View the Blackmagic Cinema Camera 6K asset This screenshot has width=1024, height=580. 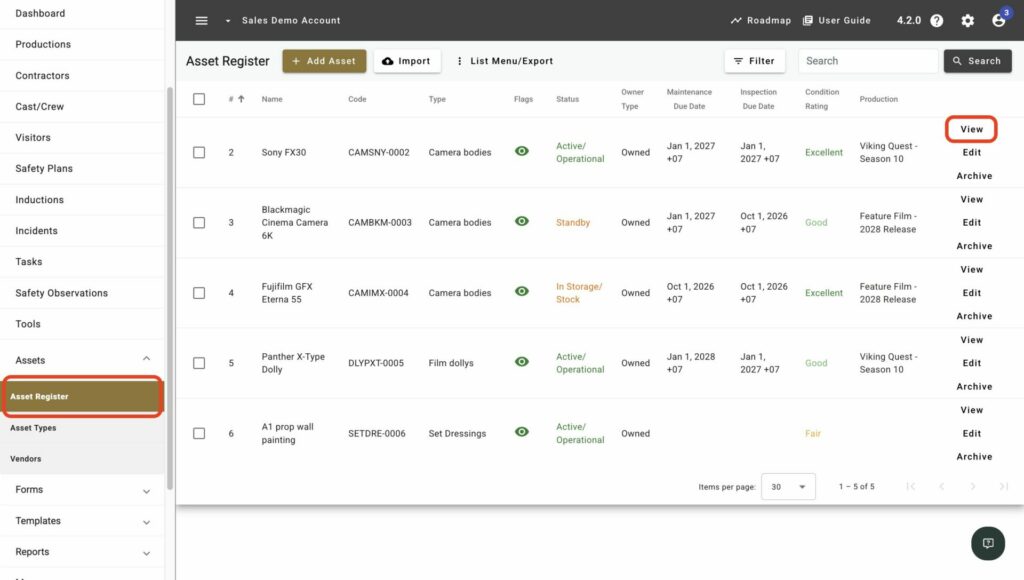[971, 199]
